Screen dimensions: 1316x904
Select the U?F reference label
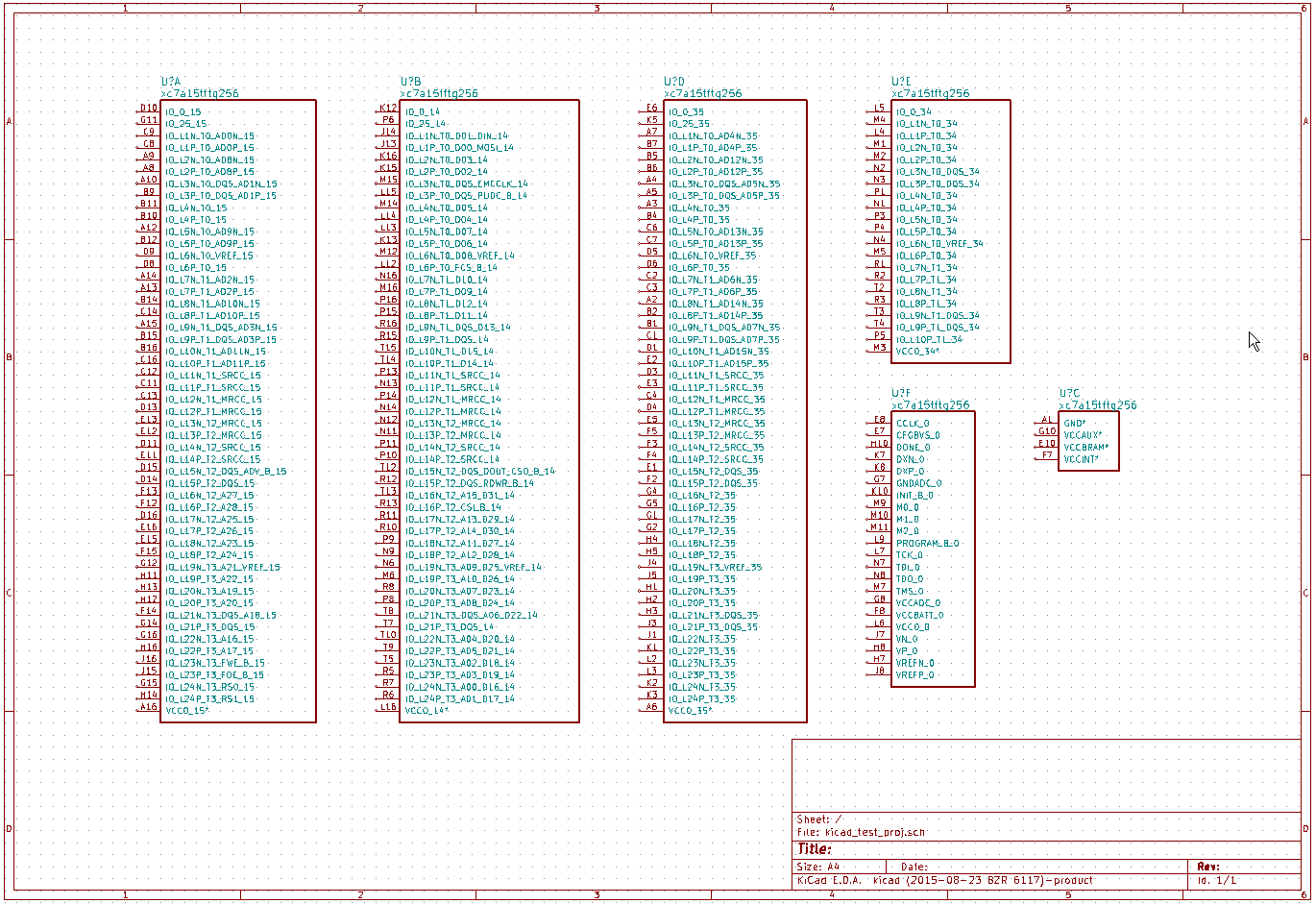pos(901,394)
